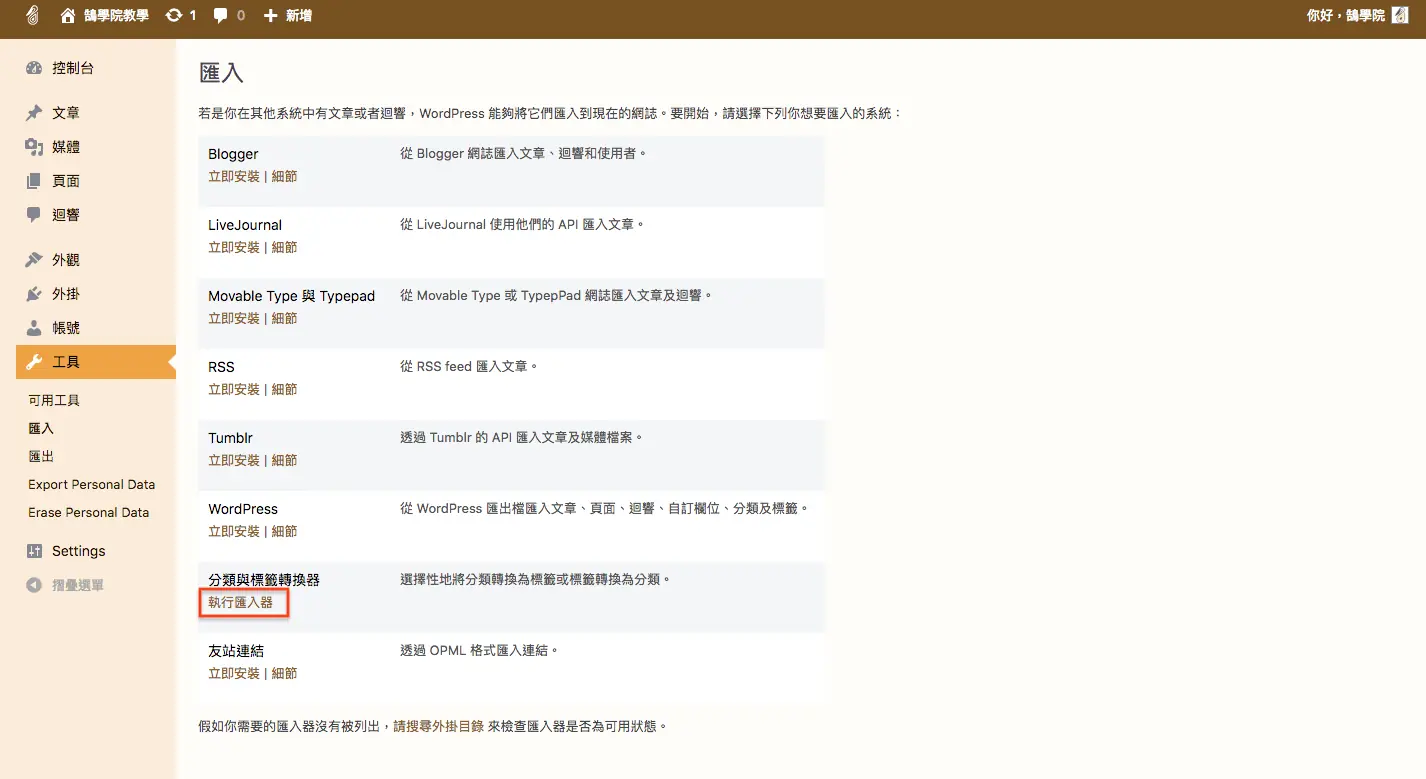The image size is (1426, 779).
Task: Open the 匯入 submenu item
Action: 41,428
